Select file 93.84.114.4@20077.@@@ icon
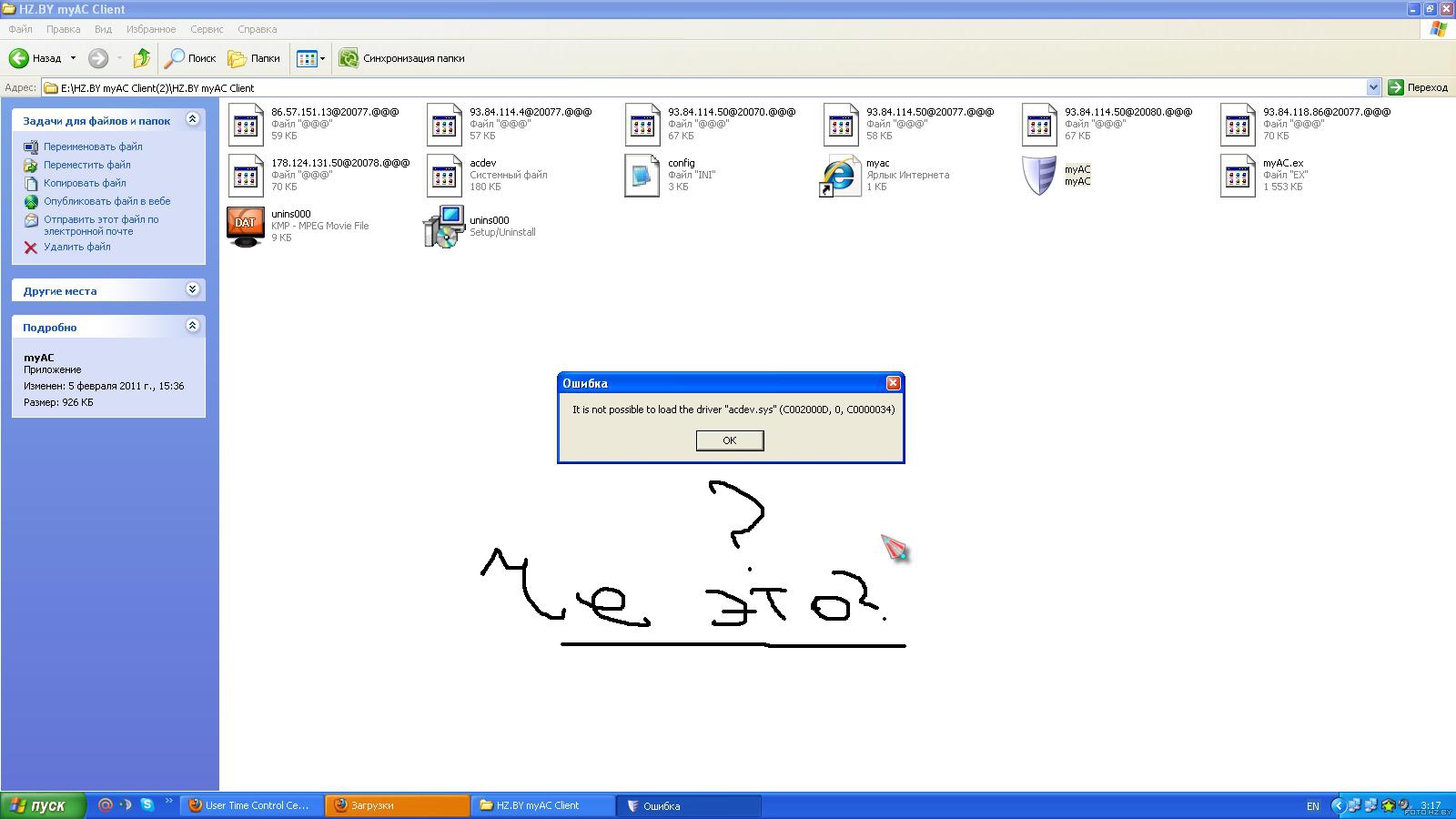Screen dimensions: 1456x819 coord(444,125)
